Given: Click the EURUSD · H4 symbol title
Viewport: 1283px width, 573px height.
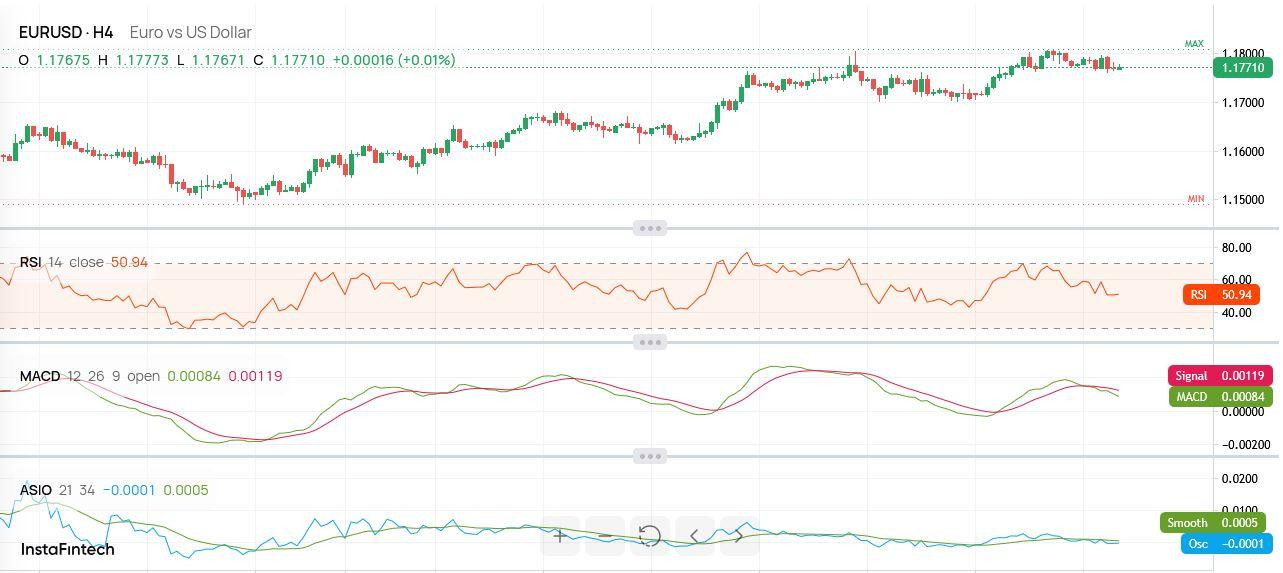Looking at the screenshot, I should pyautogui.click(x=66, y=32).
